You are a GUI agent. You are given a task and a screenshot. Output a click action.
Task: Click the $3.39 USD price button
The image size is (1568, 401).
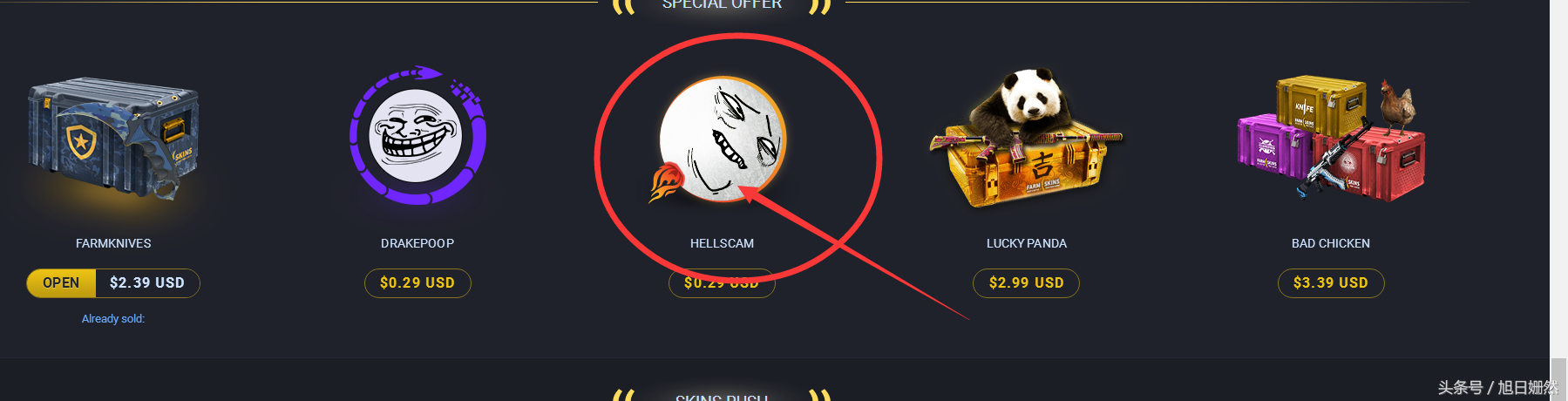(1331, 283)
